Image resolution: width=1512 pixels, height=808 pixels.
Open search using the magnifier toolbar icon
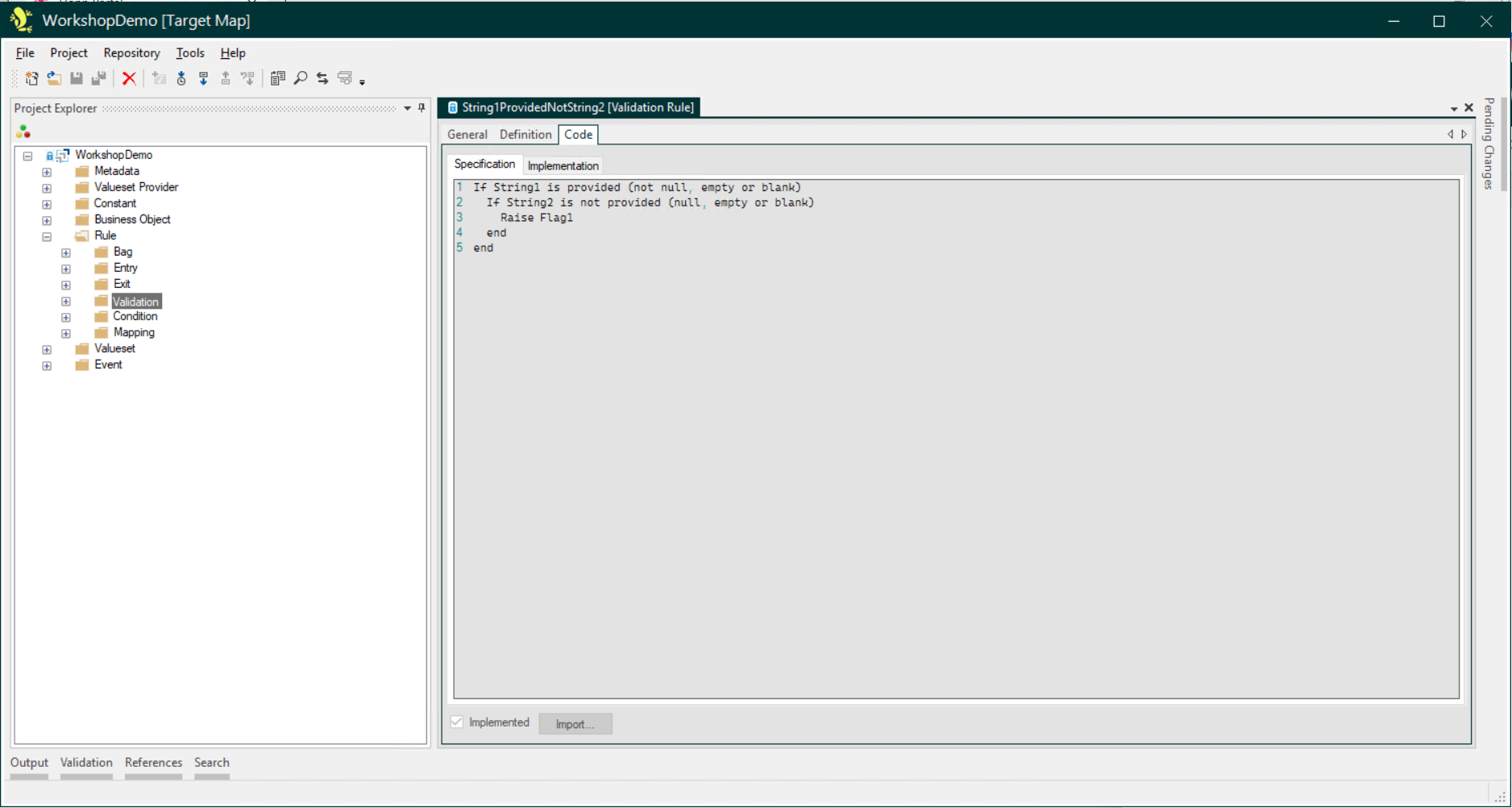coord(301,78)
